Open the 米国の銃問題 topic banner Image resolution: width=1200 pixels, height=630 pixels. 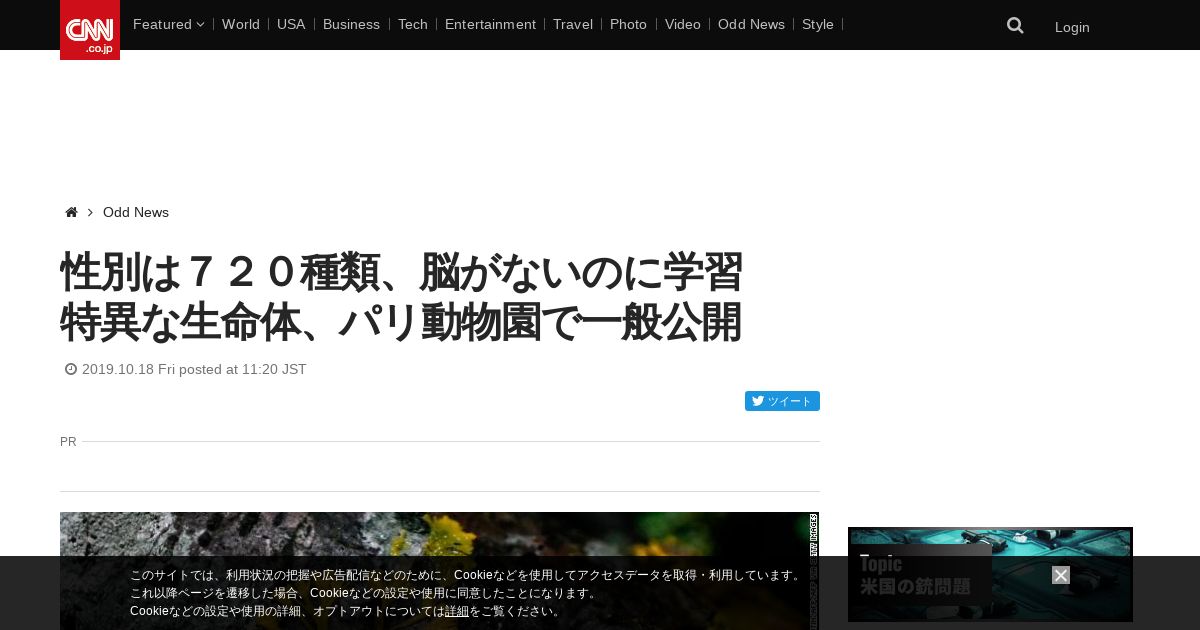[990, 575]
